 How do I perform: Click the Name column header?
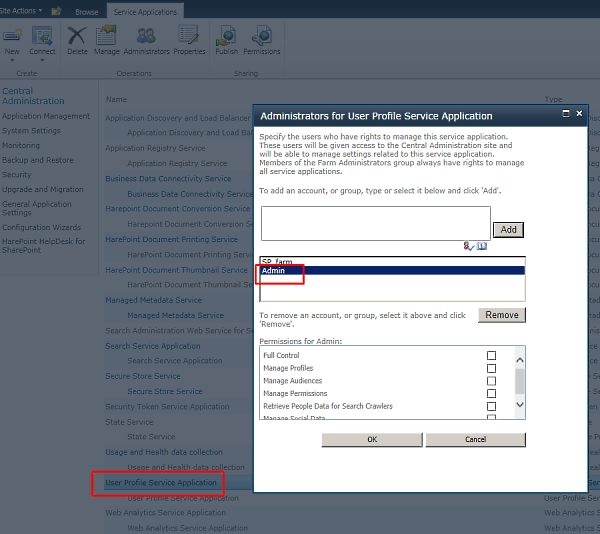(116, 99)
